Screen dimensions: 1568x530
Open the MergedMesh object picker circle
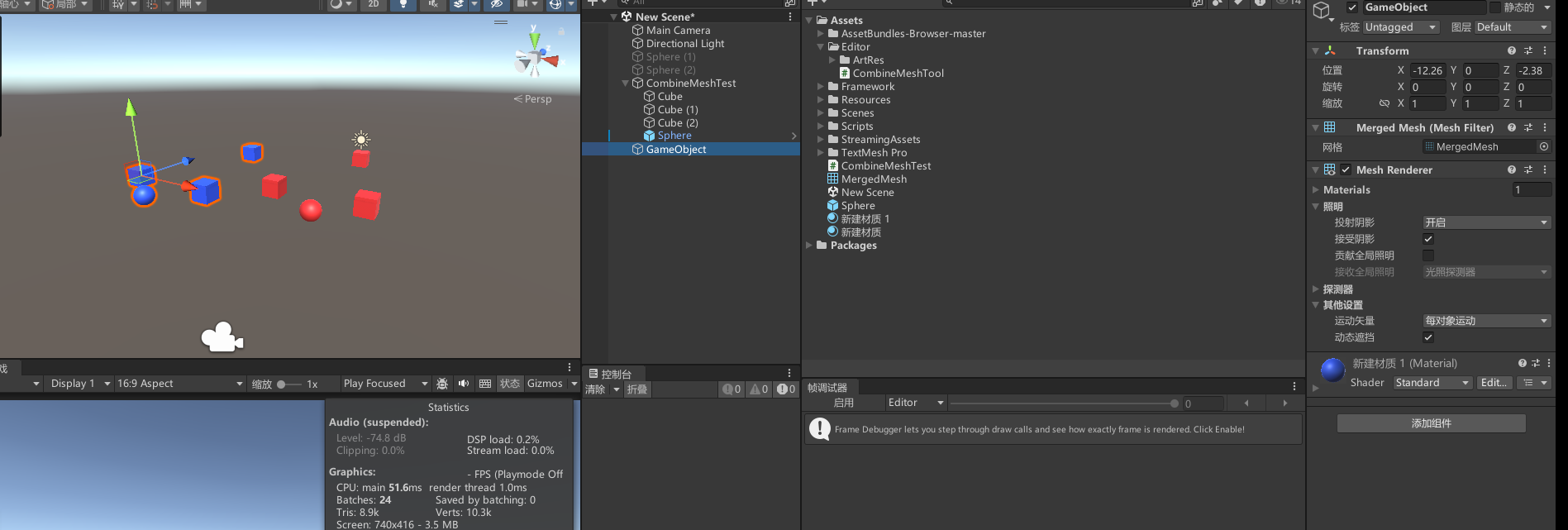pyautogui.click(x=1543, y=146)
